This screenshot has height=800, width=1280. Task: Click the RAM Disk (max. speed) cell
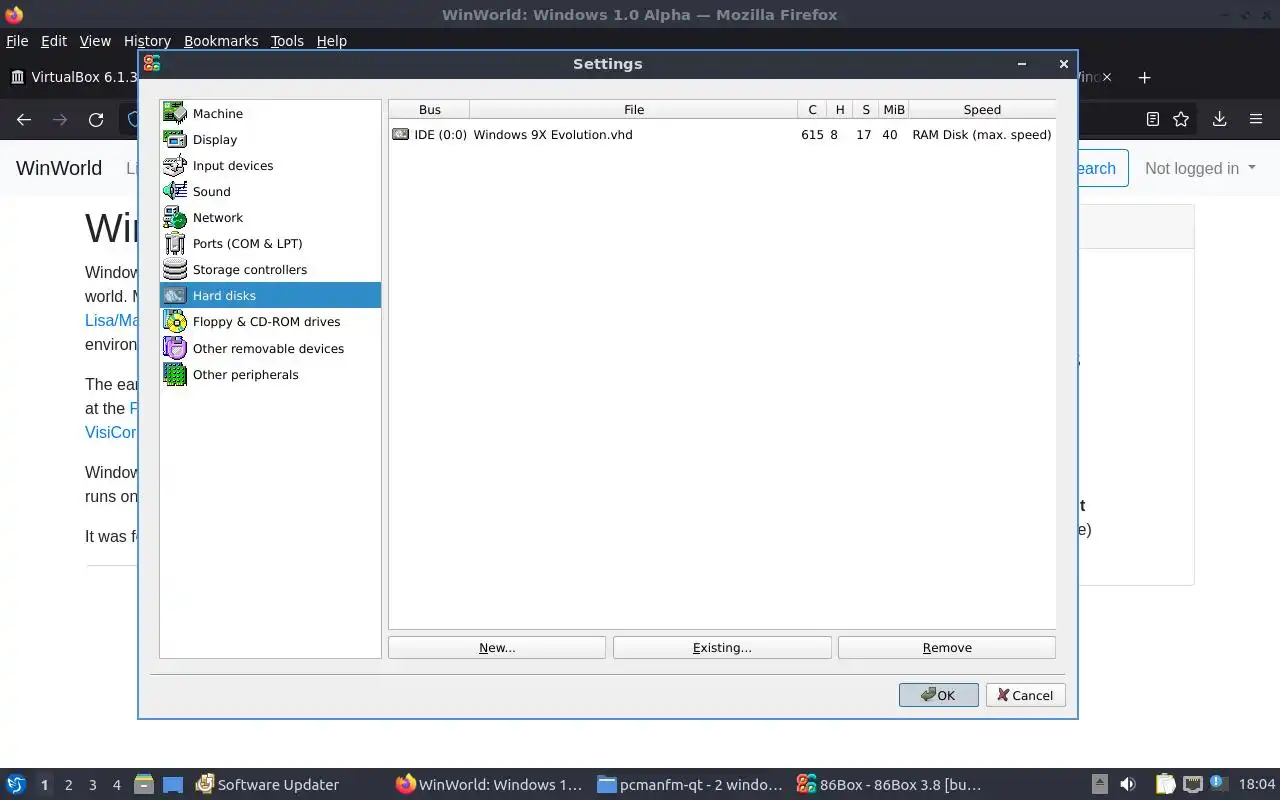click(x=982, y=134)
